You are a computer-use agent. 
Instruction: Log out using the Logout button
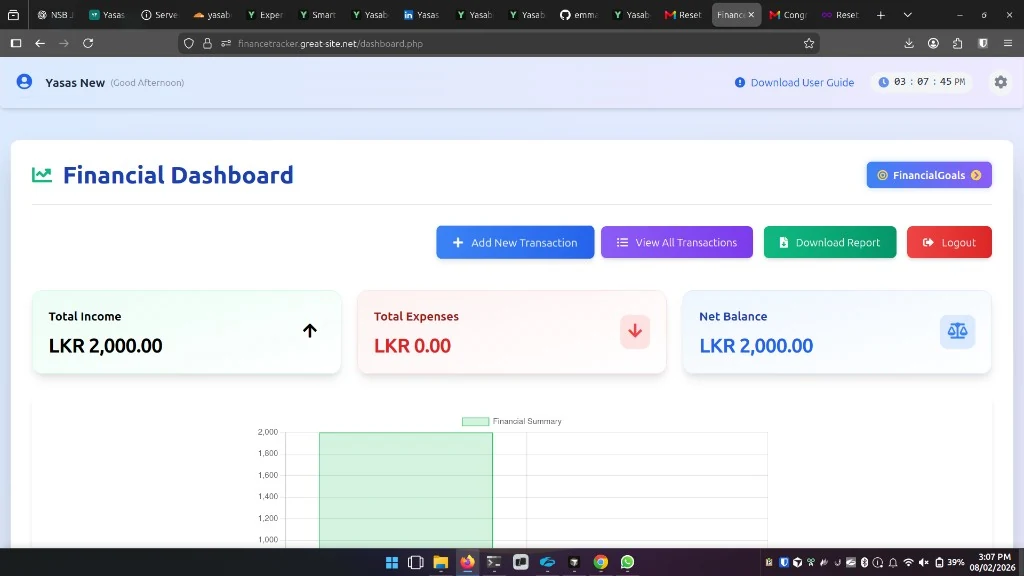[950, 242]
